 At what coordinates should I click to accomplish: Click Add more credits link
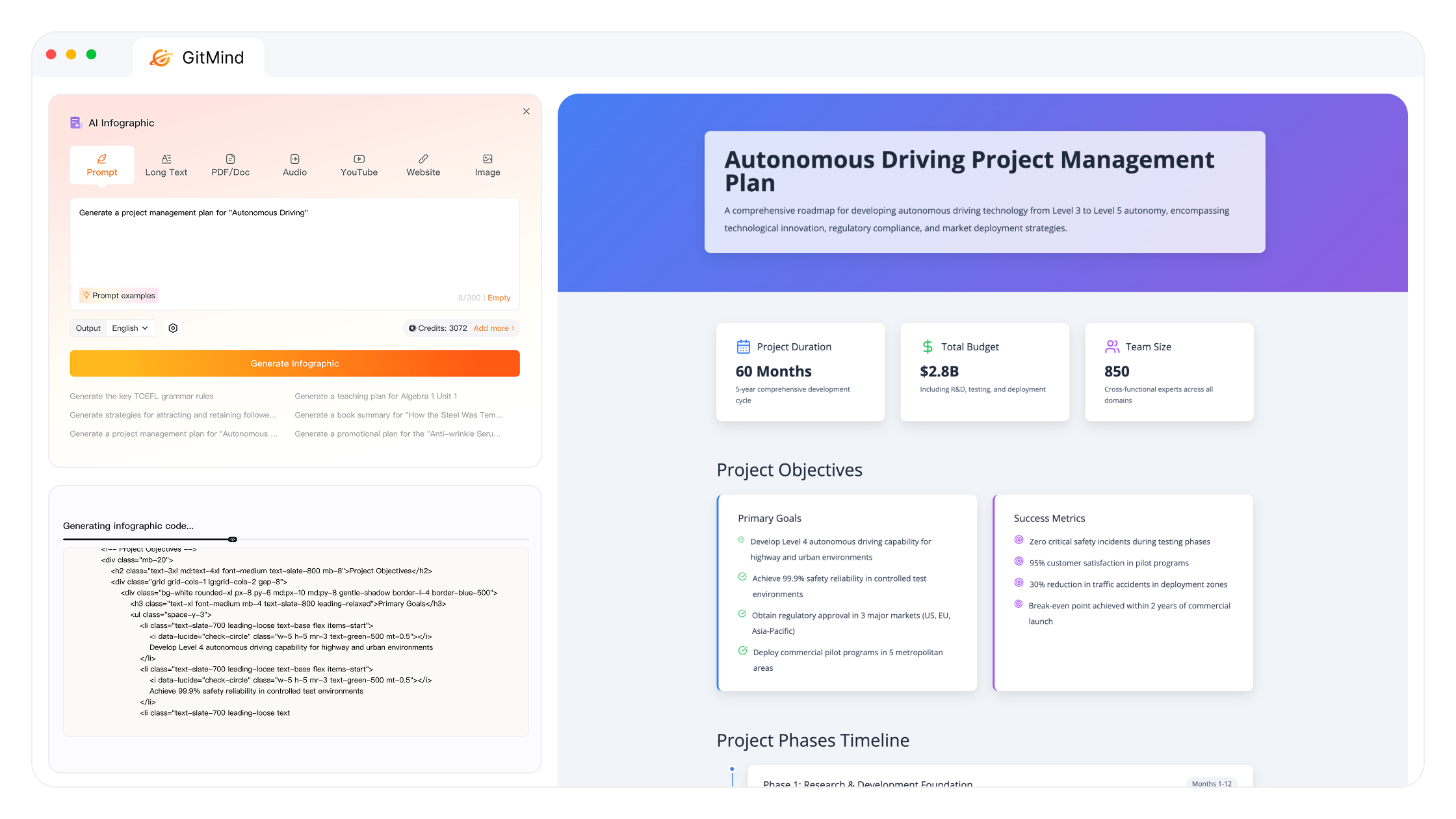coord(494,328)
